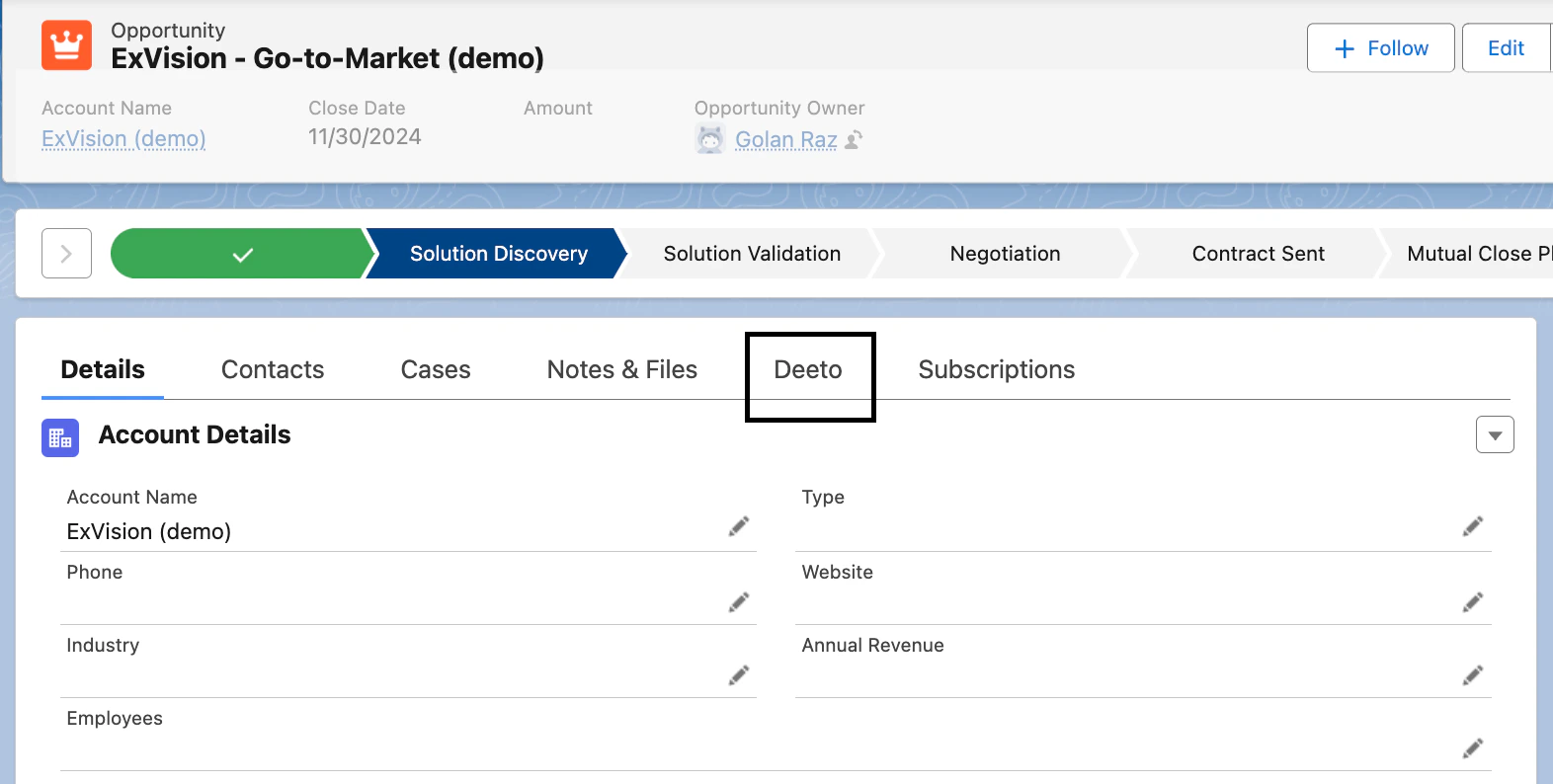Click the Website field label
Screen dimensions: 1553x784
[x=838, y=572]
